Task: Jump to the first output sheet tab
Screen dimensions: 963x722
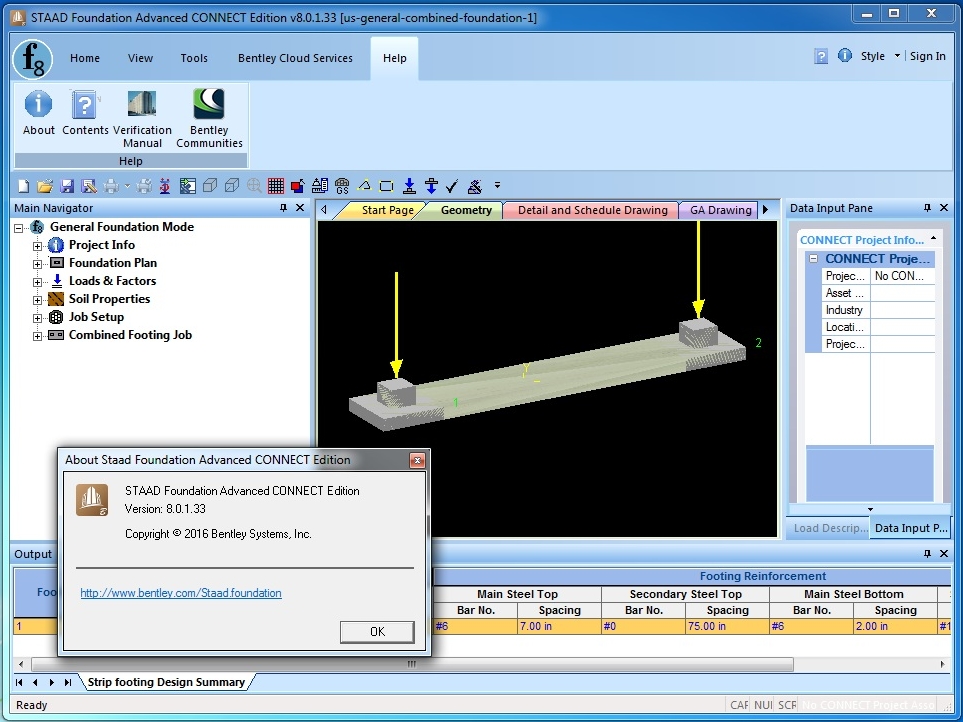Action: [x=19, y=682]
